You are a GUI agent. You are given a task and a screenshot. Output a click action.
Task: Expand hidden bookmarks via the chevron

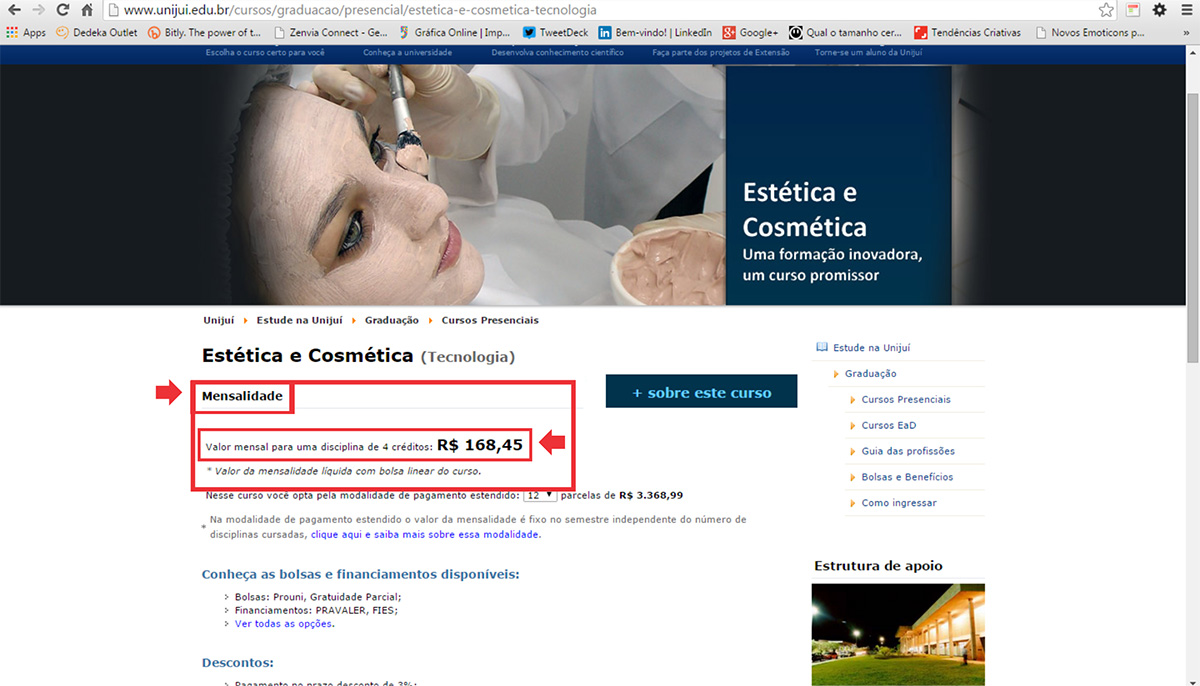point(1188,32)
